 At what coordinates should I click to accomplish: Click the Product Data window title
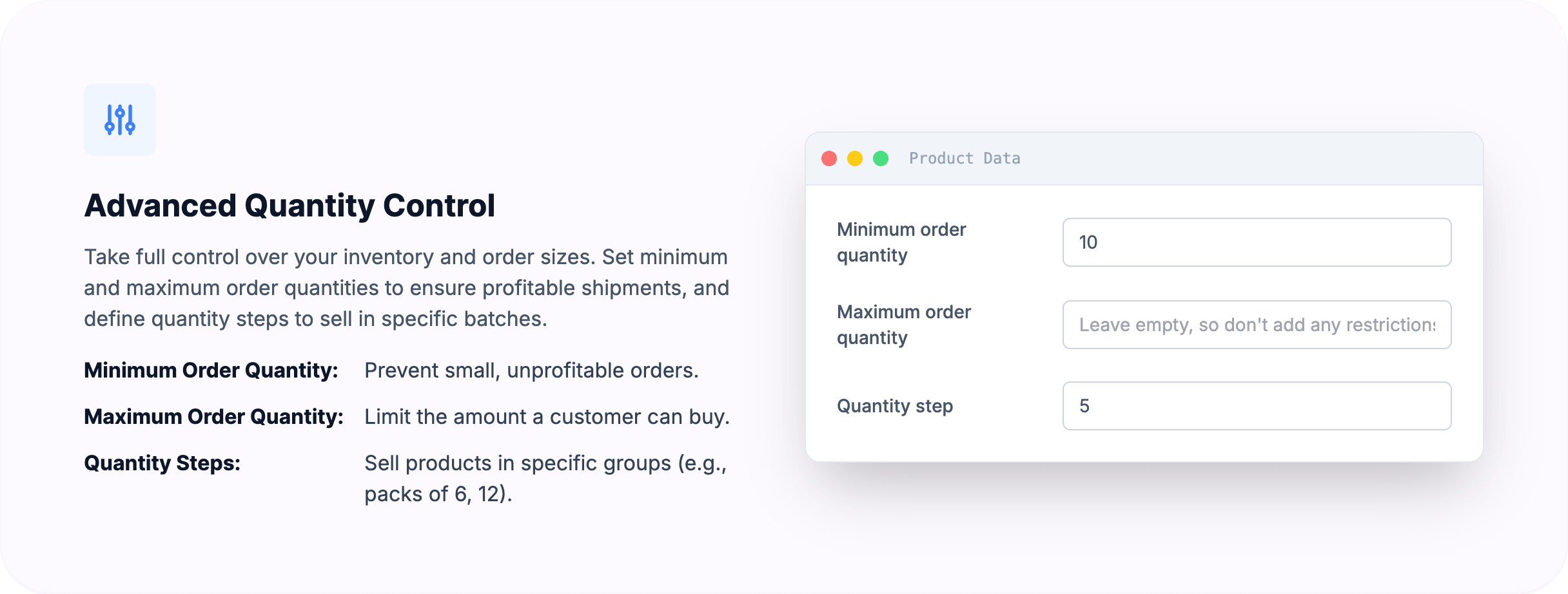click(965, 158)
